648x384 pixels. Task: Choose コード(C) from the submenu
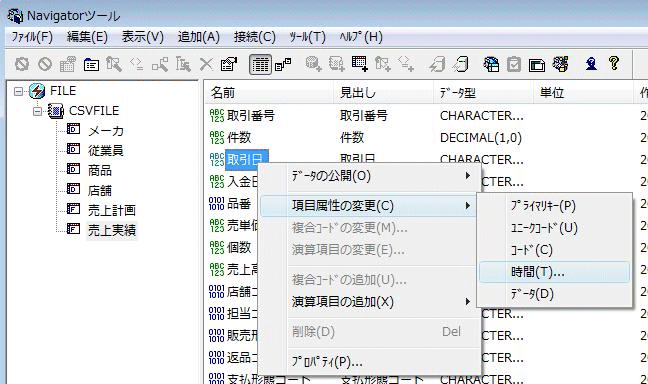[555, 250]
